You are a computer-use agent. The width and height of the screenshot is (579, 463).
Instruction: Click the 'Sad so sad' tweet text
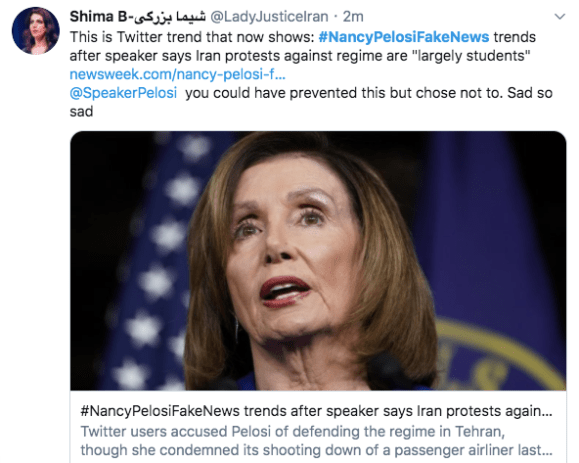311,102
